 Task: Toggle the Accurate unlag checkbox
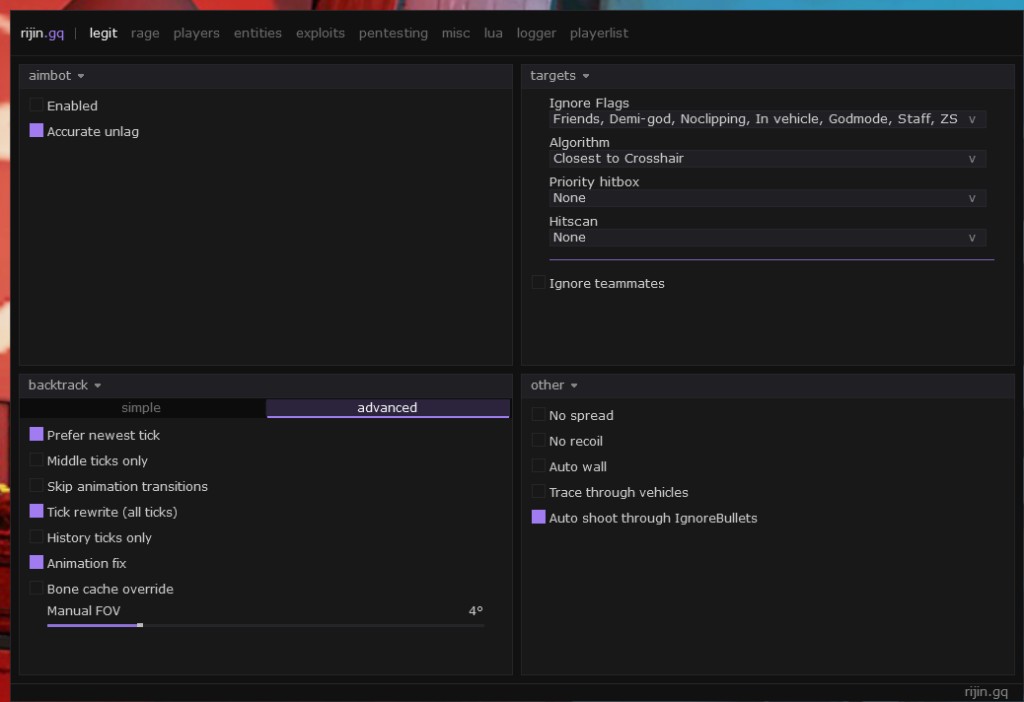[37, 131]
